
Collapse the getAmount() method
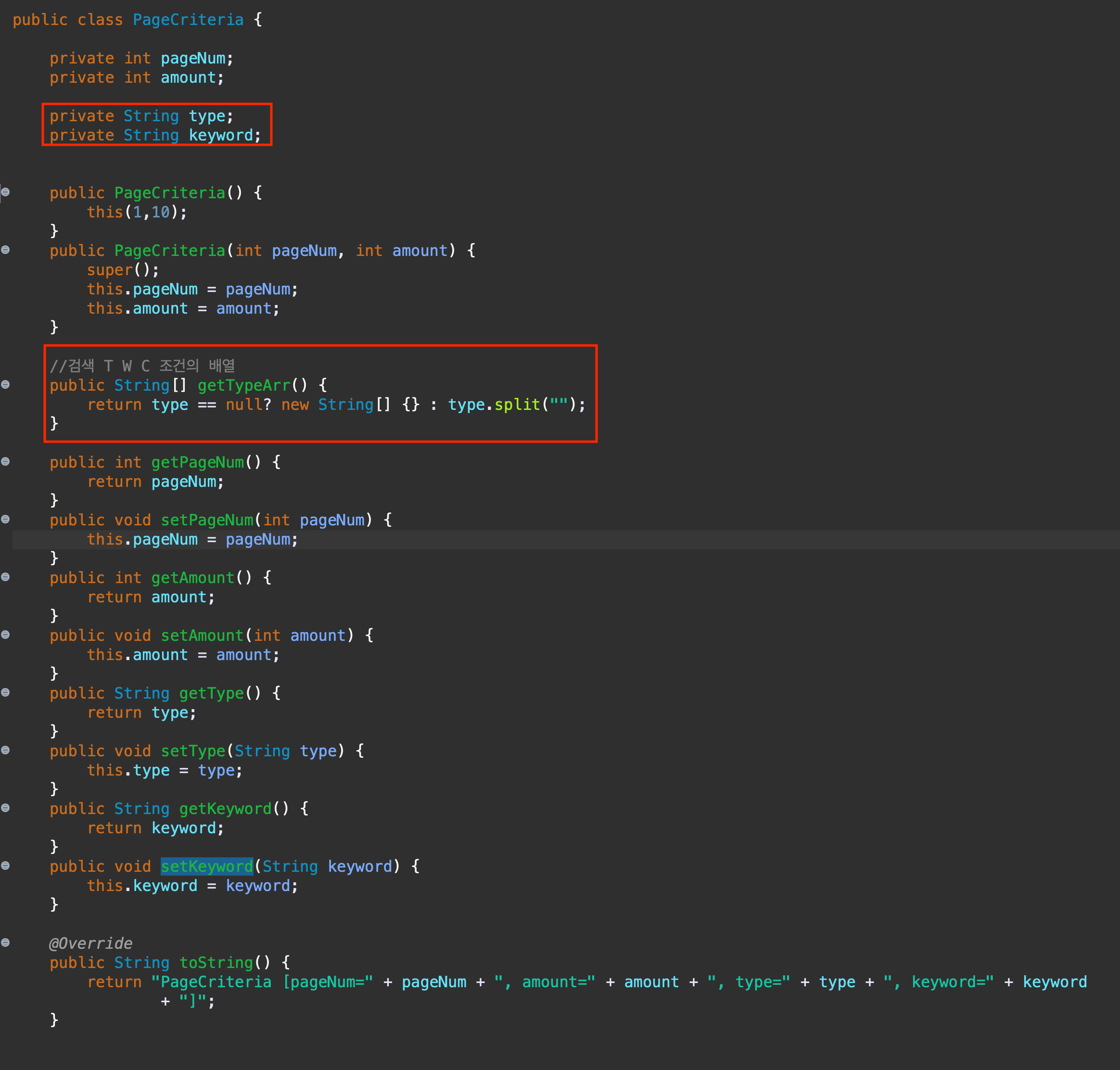pos(5,577)
